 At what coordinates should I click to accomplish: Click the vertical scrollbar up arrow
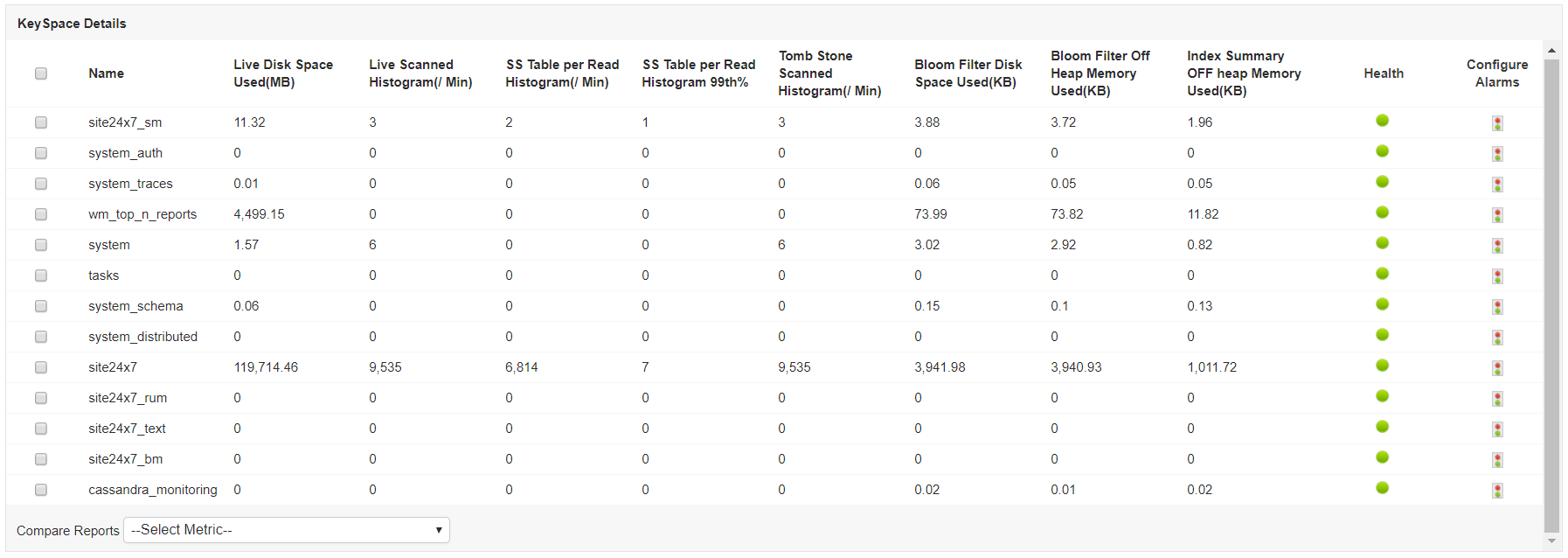(x=1551, y=51)
